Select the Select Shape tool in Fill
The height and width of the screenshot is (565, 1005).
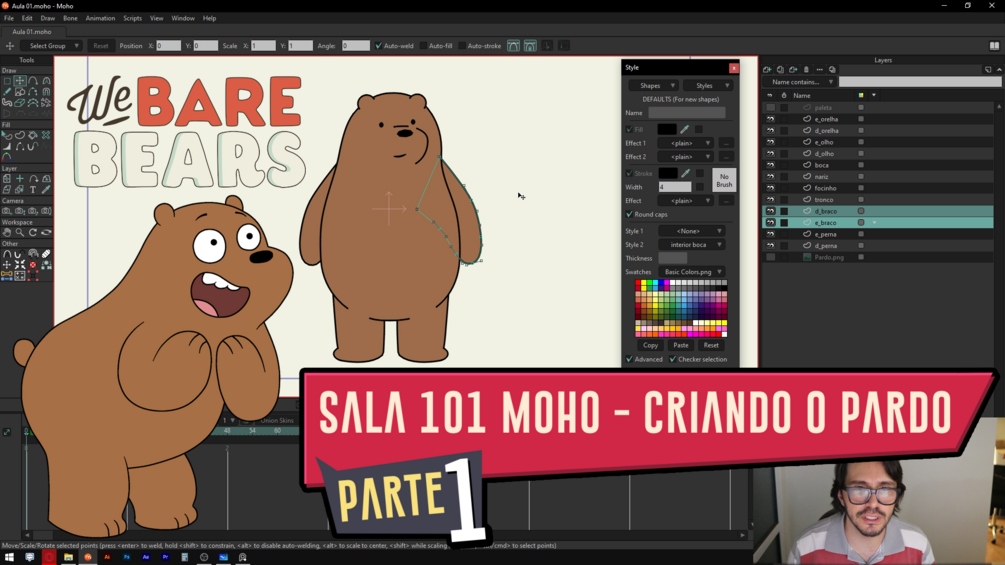pos(7,135)
